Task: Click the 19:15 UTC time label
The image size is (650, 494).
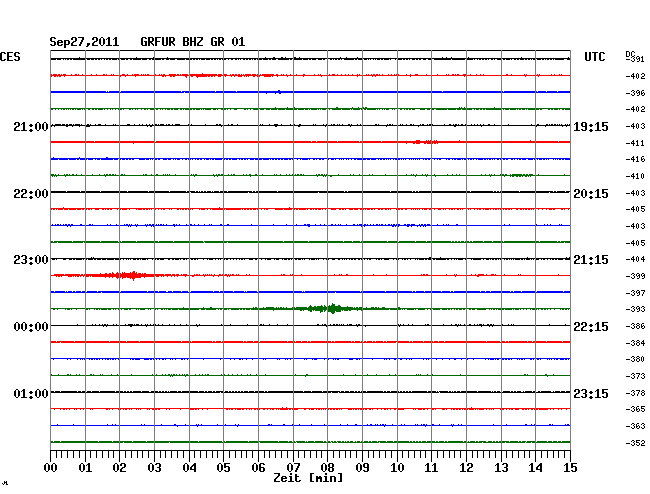Action: [x=591, y=126]
